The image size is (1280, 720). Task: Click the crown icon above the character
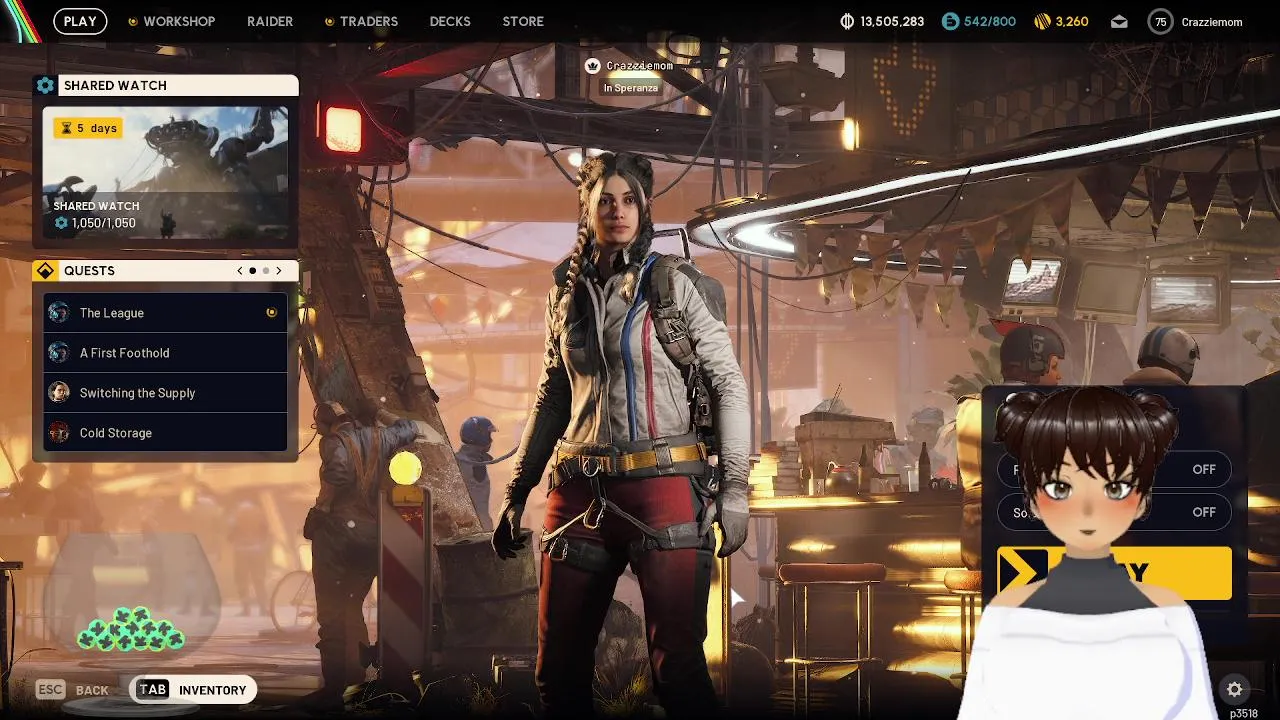point(592,66)
